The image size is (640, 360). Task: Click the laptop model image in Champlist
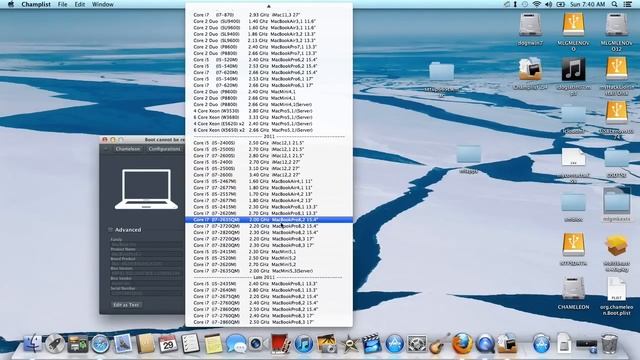pyautogui.click(x=146, y=189)
